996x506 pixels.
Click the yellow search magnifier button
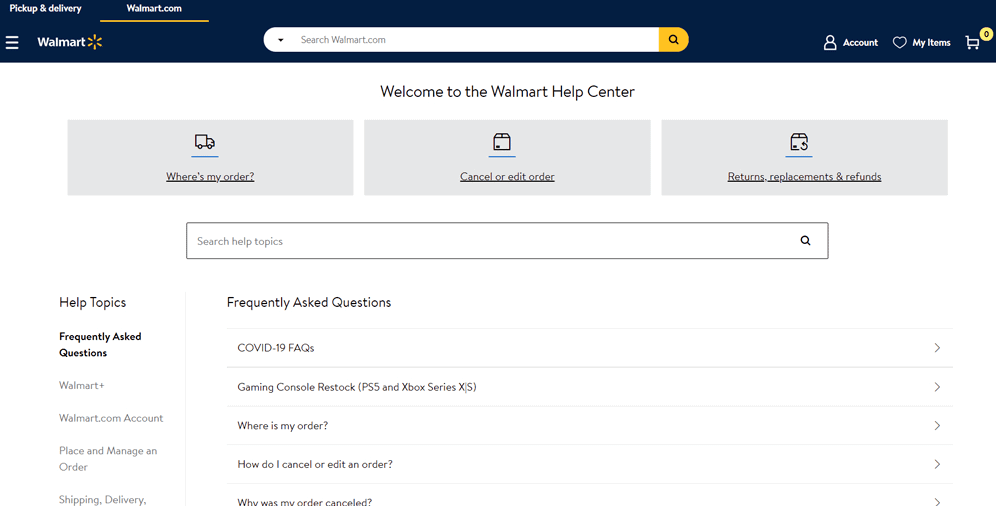673,39
